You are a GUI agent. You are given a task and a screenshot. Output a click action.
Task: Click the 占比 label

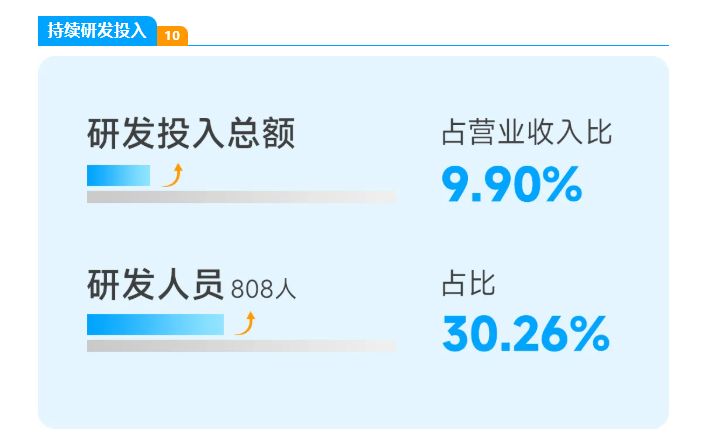[x=468, y=284]
